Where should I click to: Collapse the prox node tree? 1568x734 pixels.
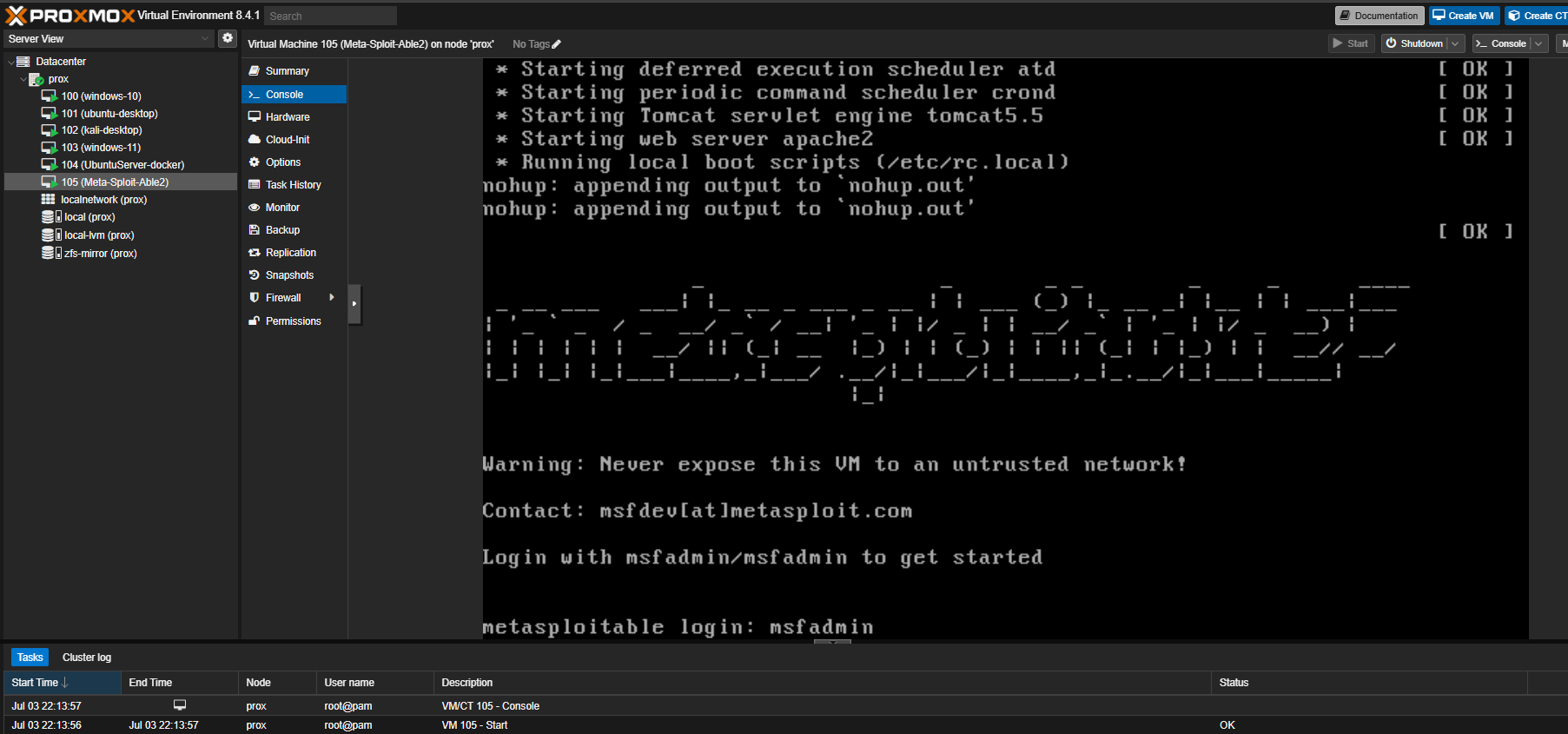coord(23,79)
